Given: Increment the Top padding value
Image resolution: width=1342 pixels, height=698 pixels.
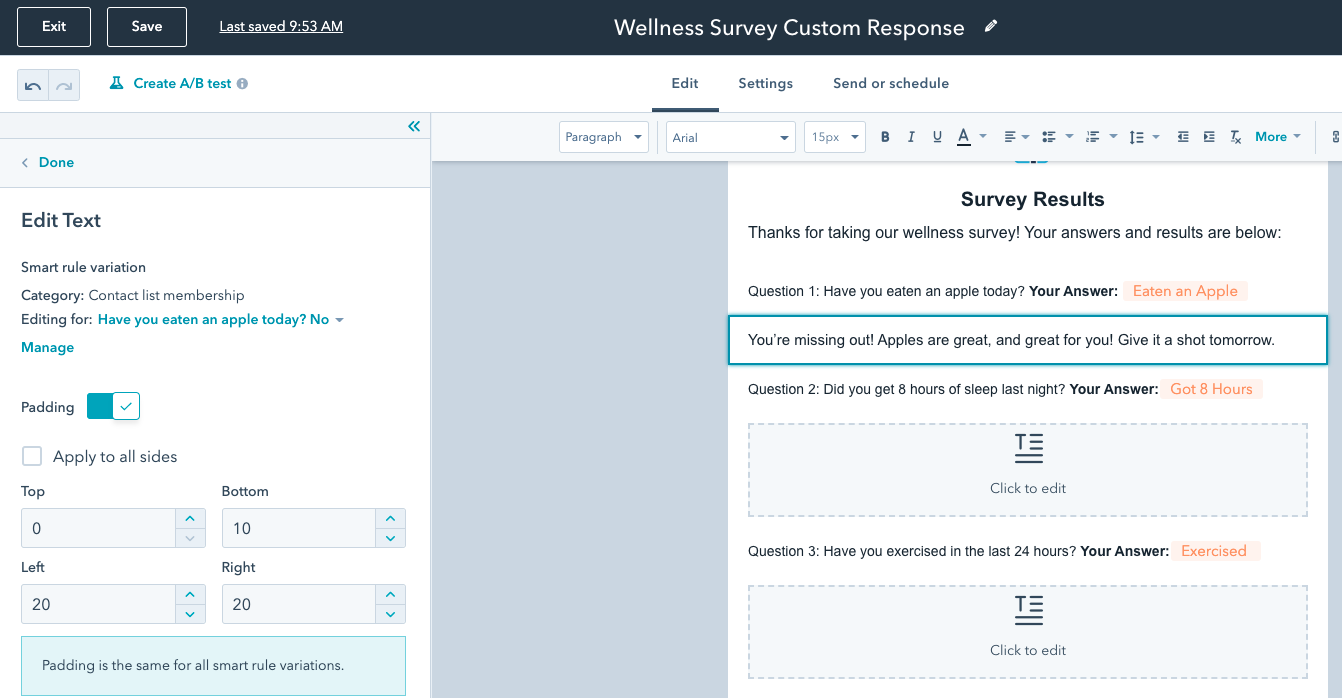Looking at the screenshot, I should tap(190, 518).
